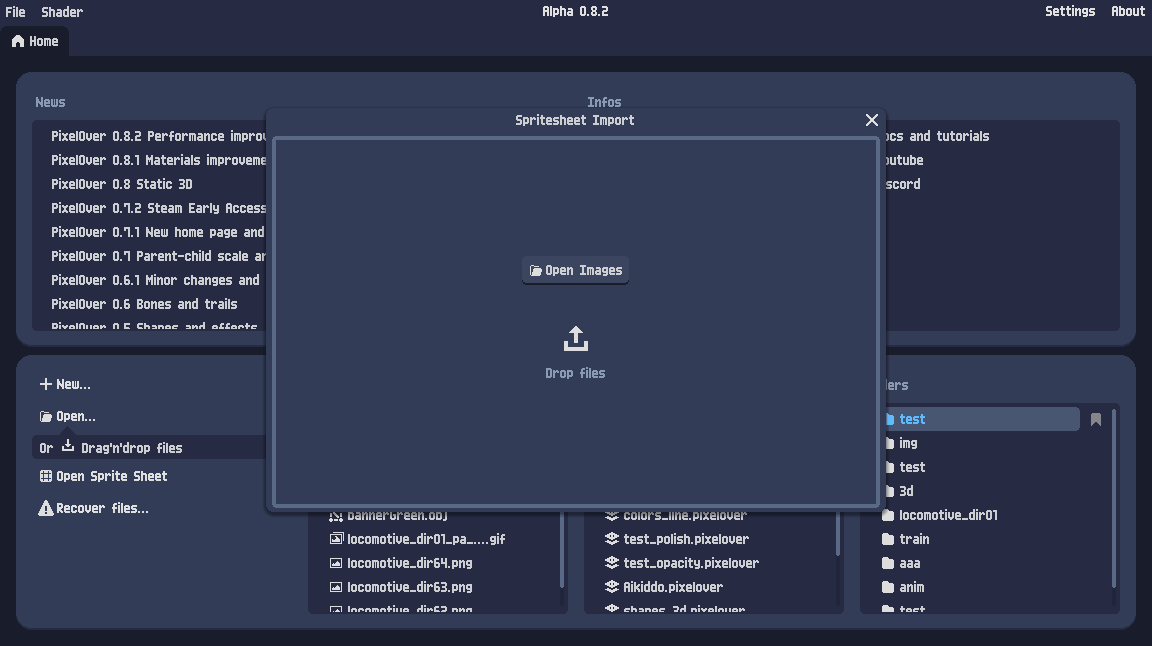
Task: Click the image icon beside locomotive_dir63.png
Action: pyautogui.click(x=336, y=587)
